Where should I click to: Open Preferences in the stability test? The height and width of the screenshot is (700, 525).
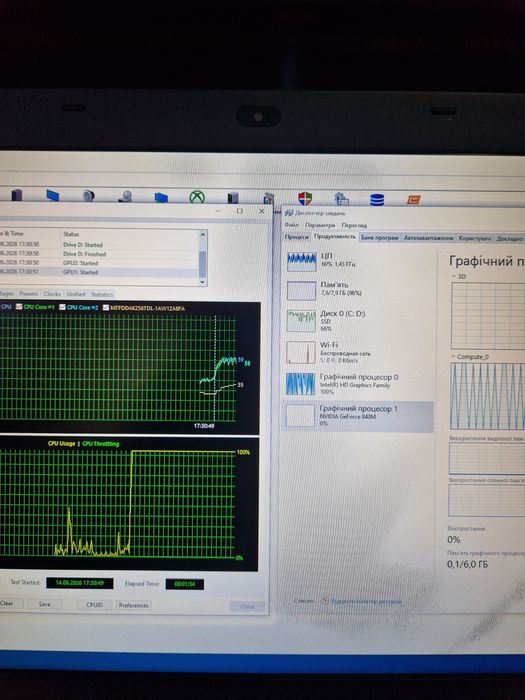pyautogui.click(x=133, y=605)
